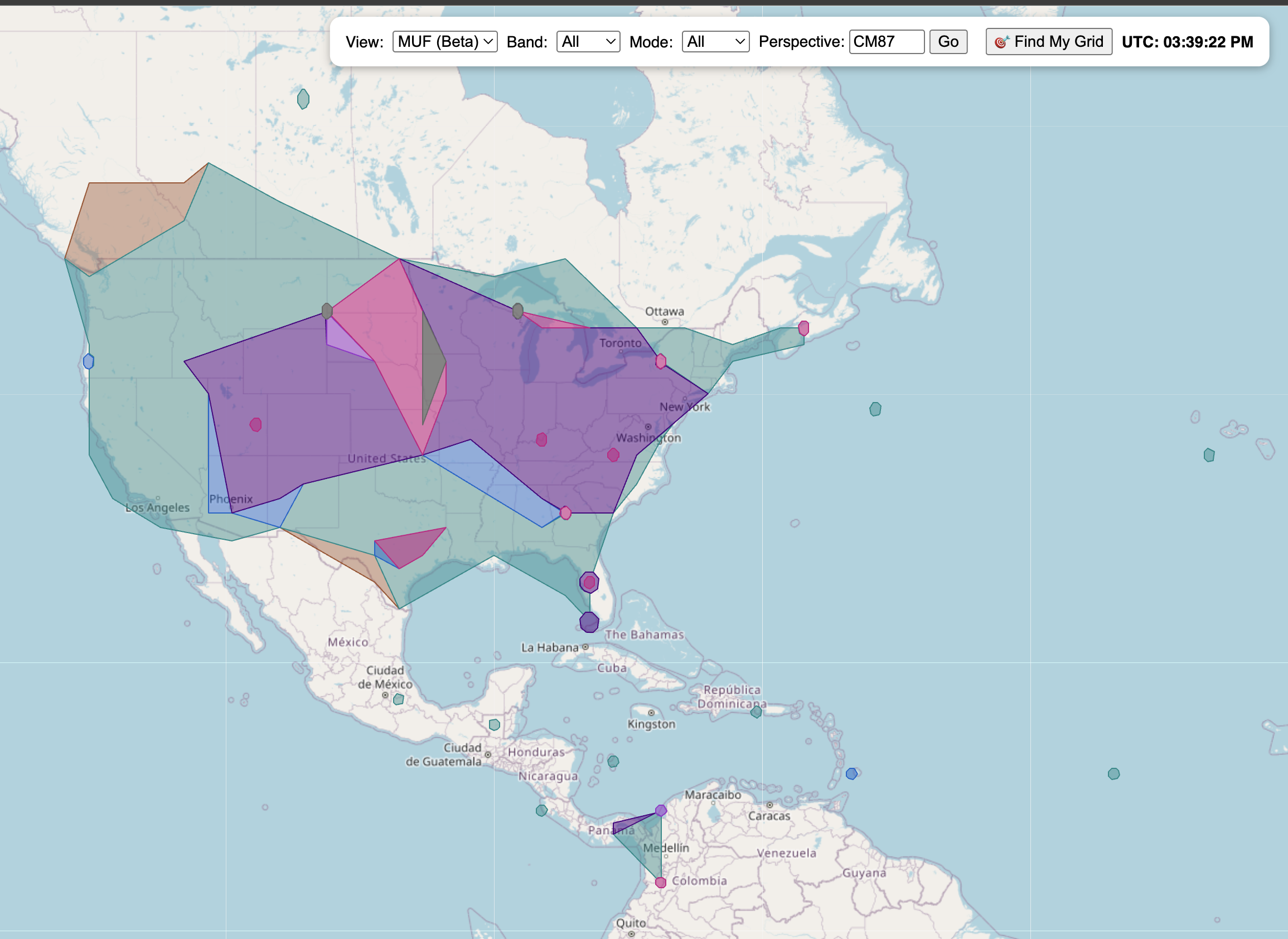Click the Find My Grid button
Screen dimensions: 1288x939
coord(1049,41)
